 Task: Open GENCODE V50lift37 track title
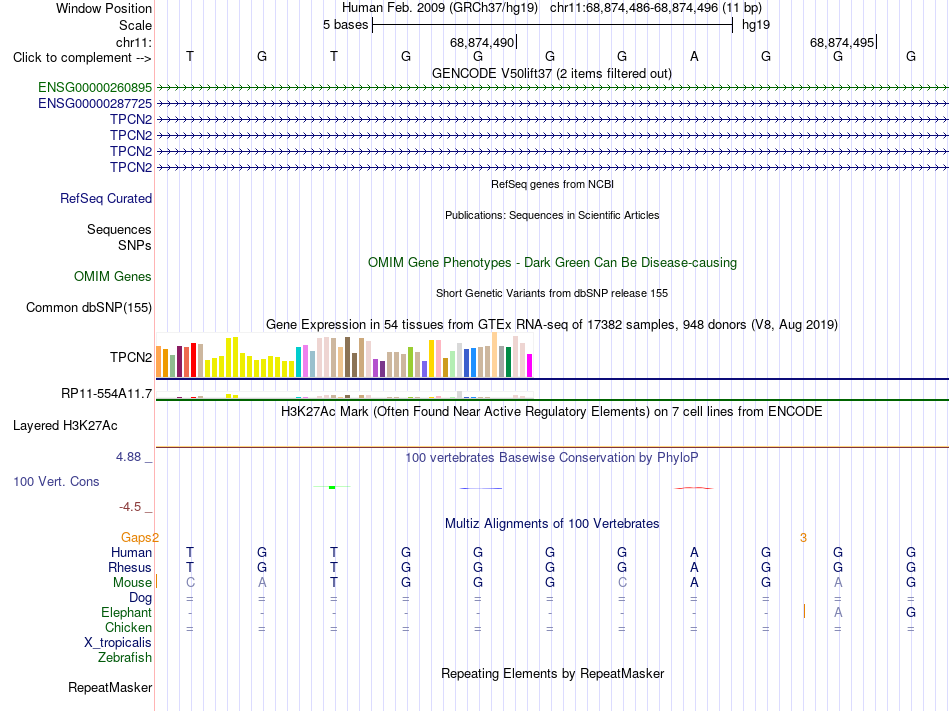(552, 74)
